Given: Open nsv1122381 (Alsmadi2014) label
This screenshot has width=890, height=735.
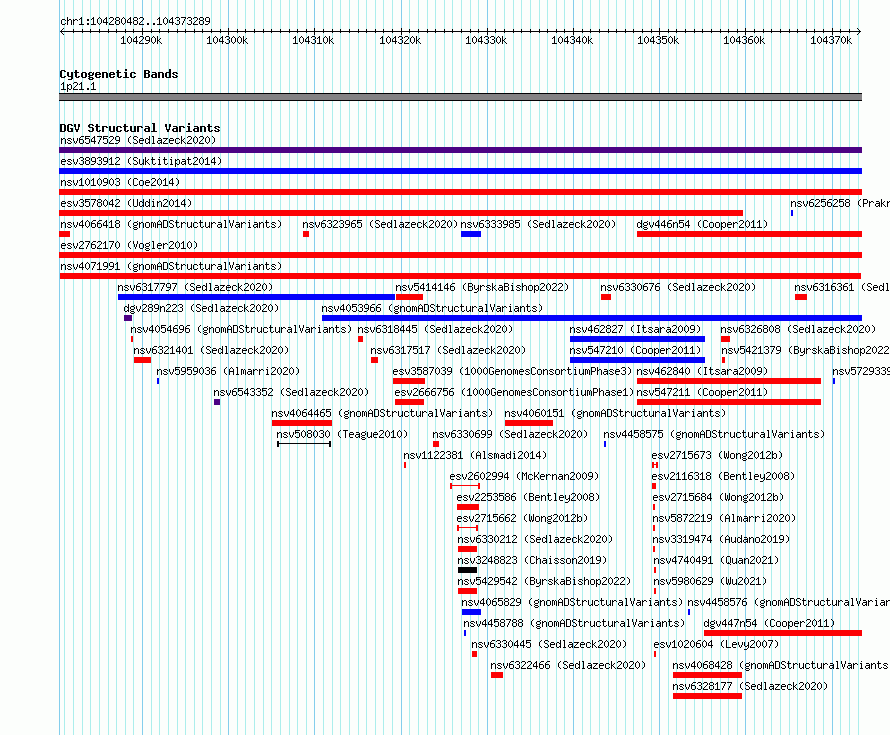Looking at the screenshot, I should [x=475, y=455].
